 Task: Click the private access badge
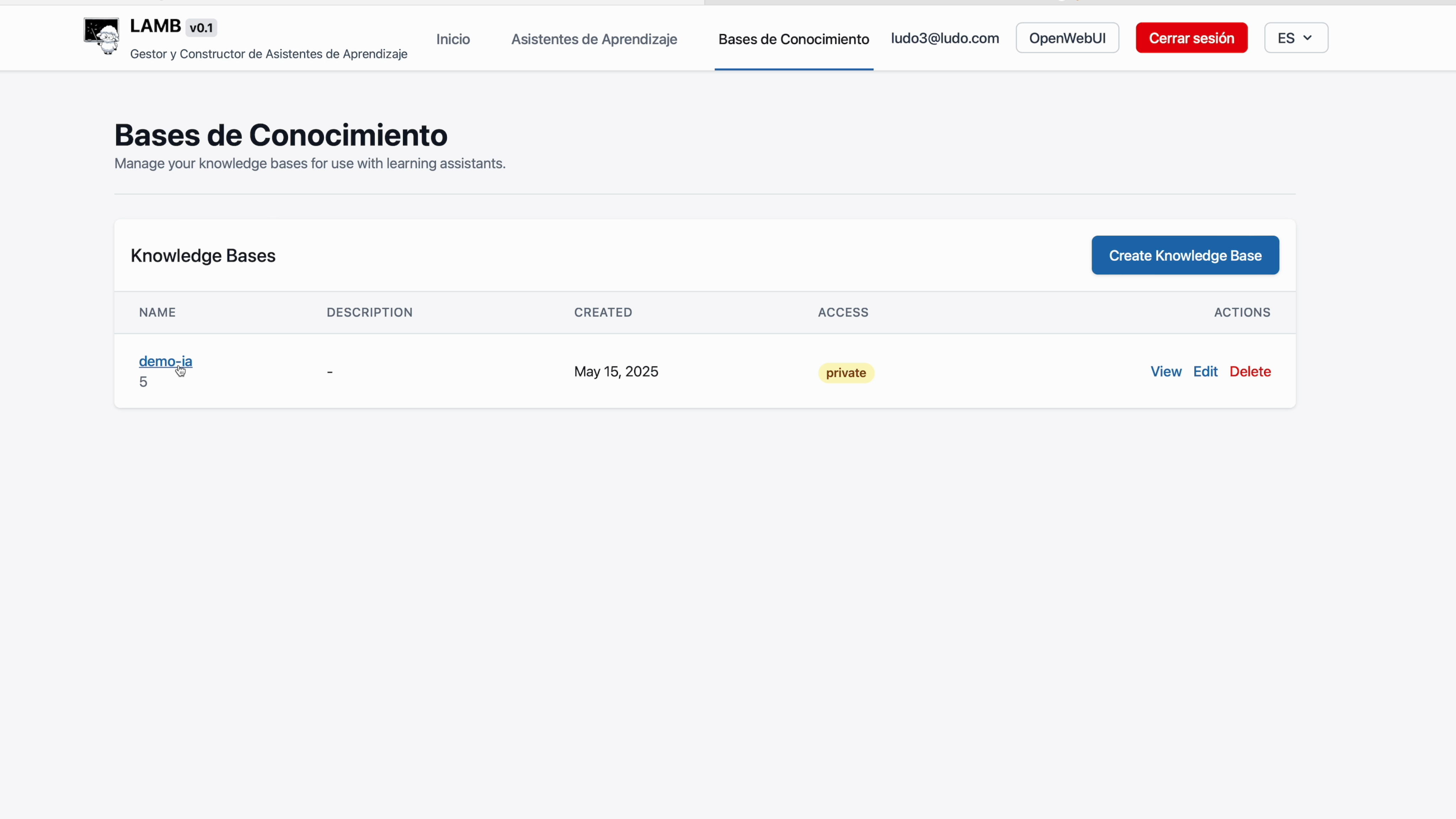tap(846, 373)
